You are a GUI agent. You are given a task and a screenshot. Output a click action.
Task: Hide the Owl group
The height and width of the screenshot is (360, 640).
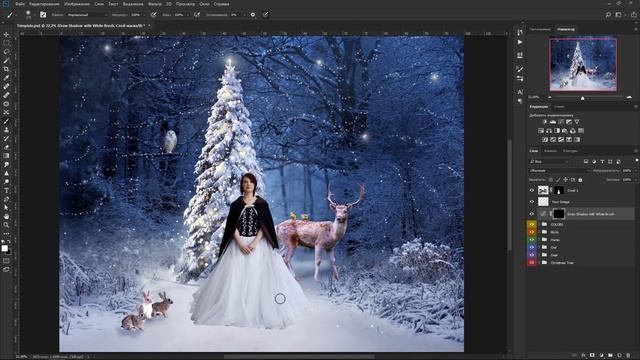pos(531,247)
